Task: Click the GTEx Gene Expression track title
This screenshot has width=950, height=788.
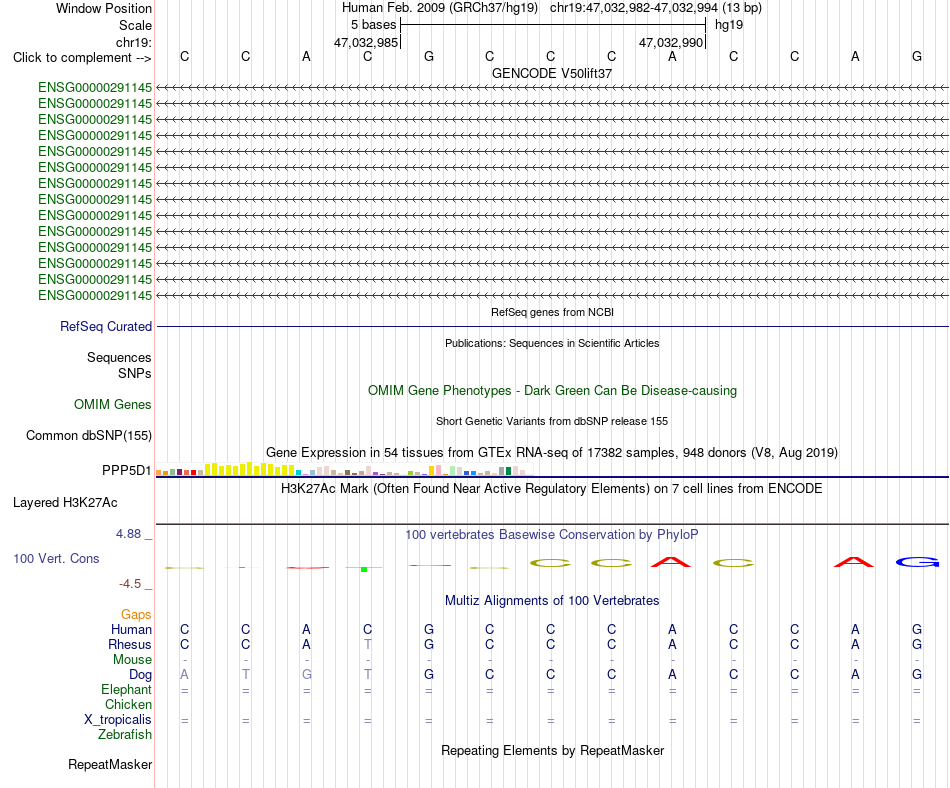Action: click(x=552, y=452)
